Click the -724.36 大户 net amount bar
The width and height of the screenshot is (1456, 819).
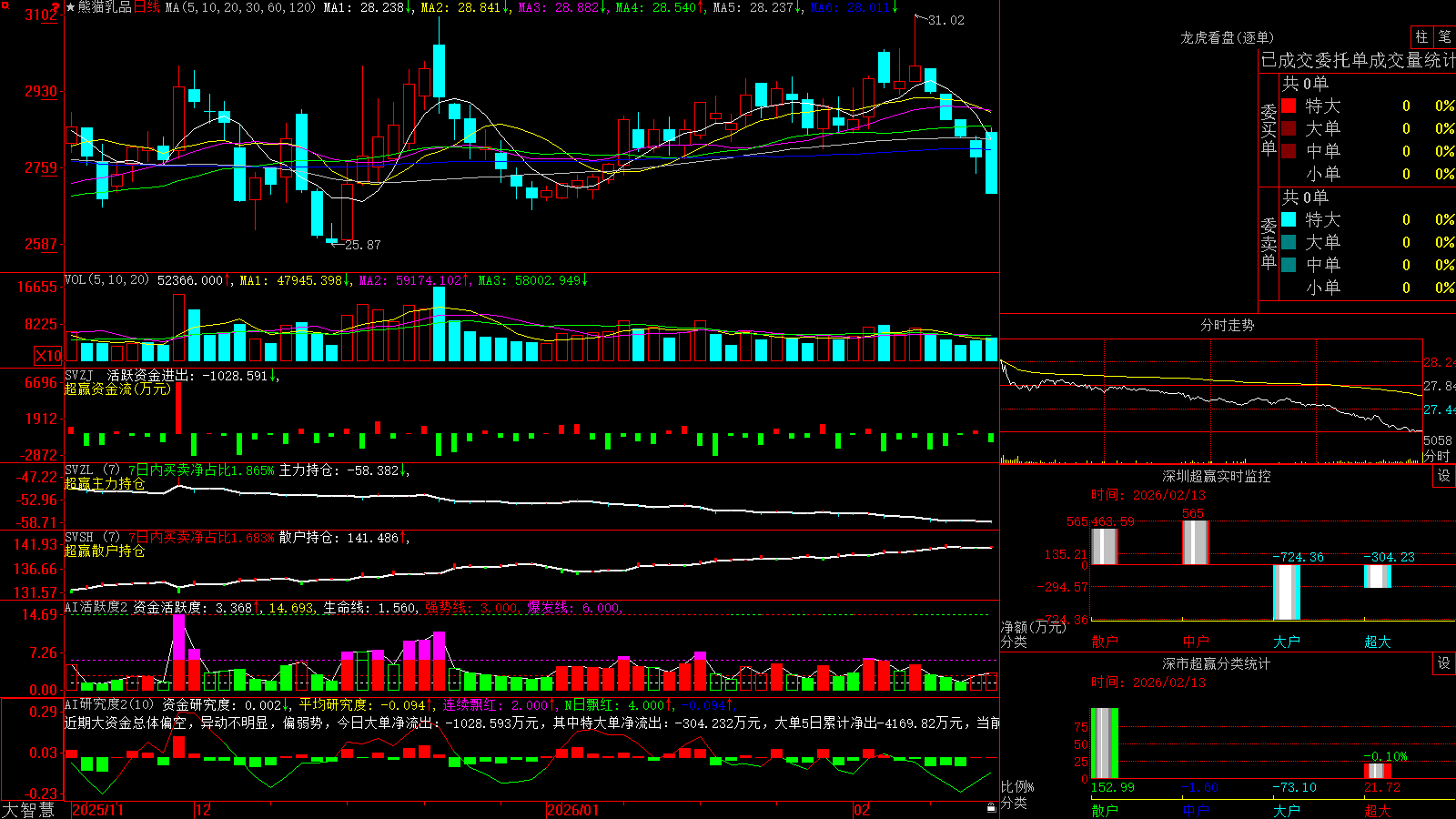click(x=1287, y=592)
